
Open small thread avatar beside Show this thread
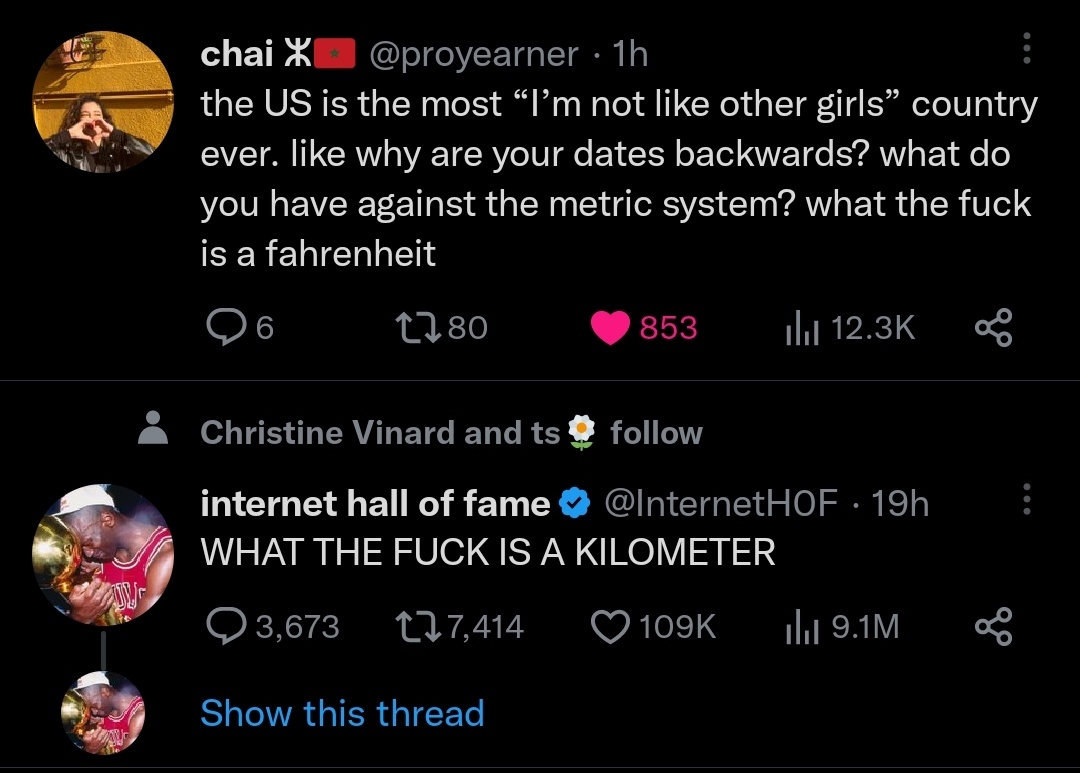(103, 712)
